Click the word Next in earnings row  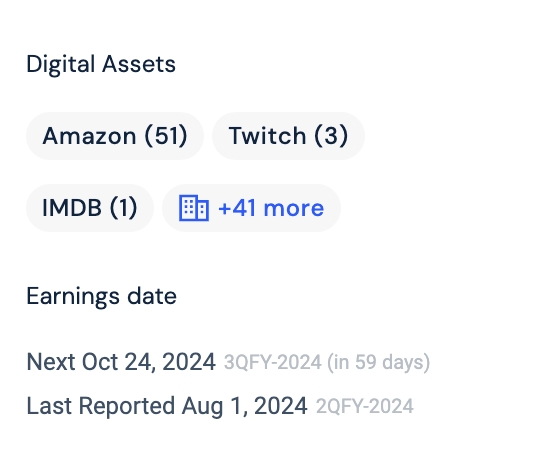pyautogui.click(x=51, y=362)
